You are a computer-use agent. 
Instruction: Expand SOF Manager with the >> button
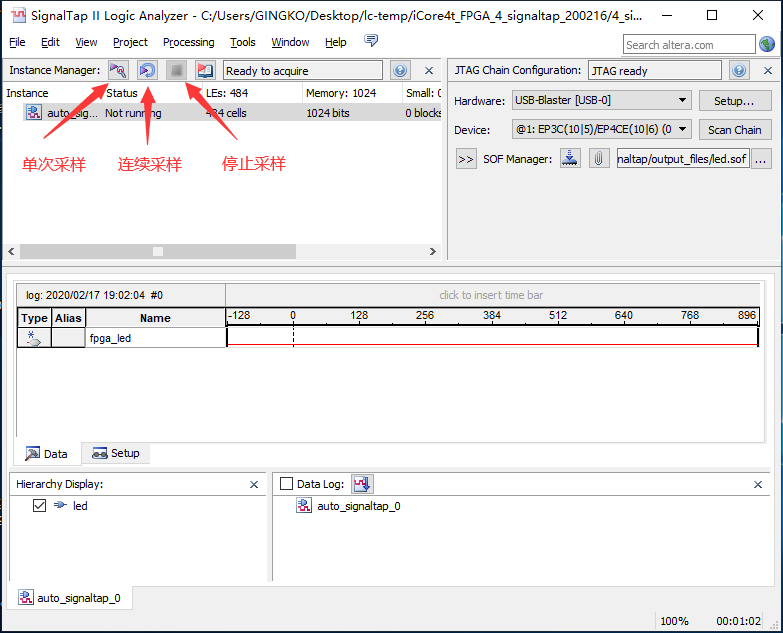[x=466, y=159]
